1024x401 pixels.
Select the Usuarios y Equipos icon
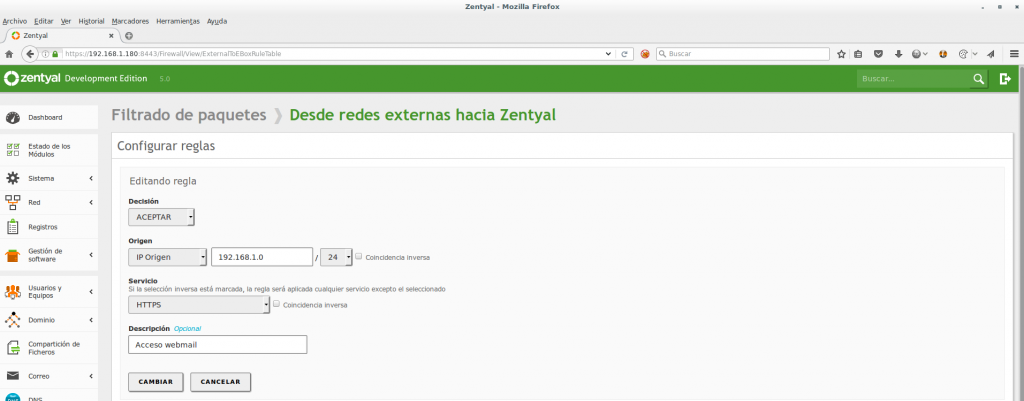click(x=13, y=292)
